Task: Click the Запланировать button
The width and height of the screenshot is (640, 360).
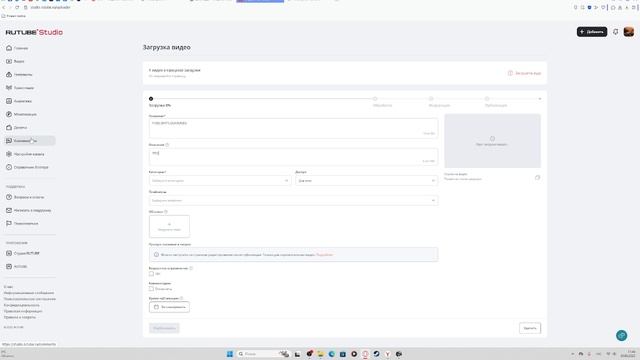Action: 169,307
